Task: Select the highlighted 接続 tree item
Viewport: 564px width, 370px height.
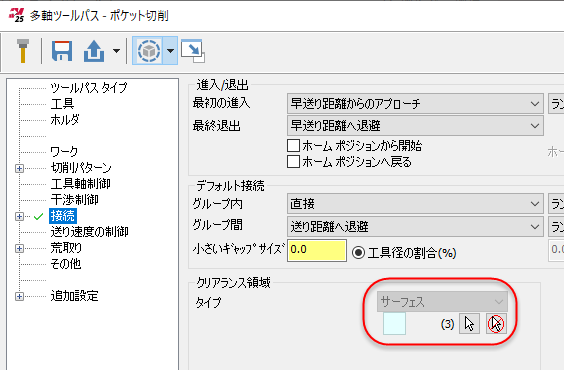Action: click(63, 216)
